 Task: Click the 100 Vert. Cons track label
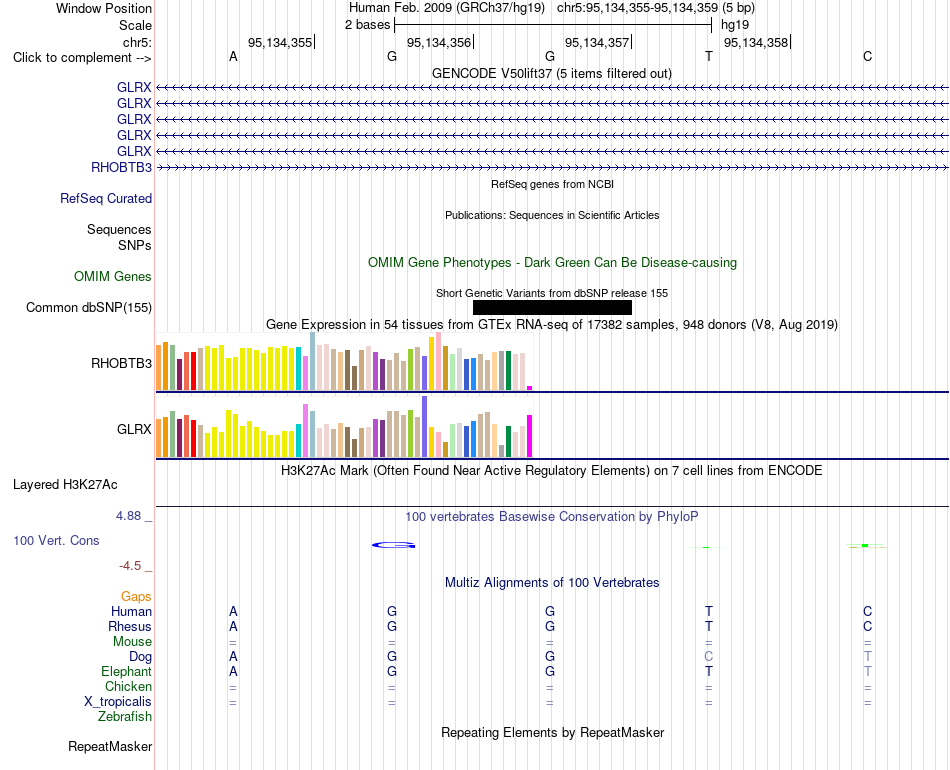(56, 540)
